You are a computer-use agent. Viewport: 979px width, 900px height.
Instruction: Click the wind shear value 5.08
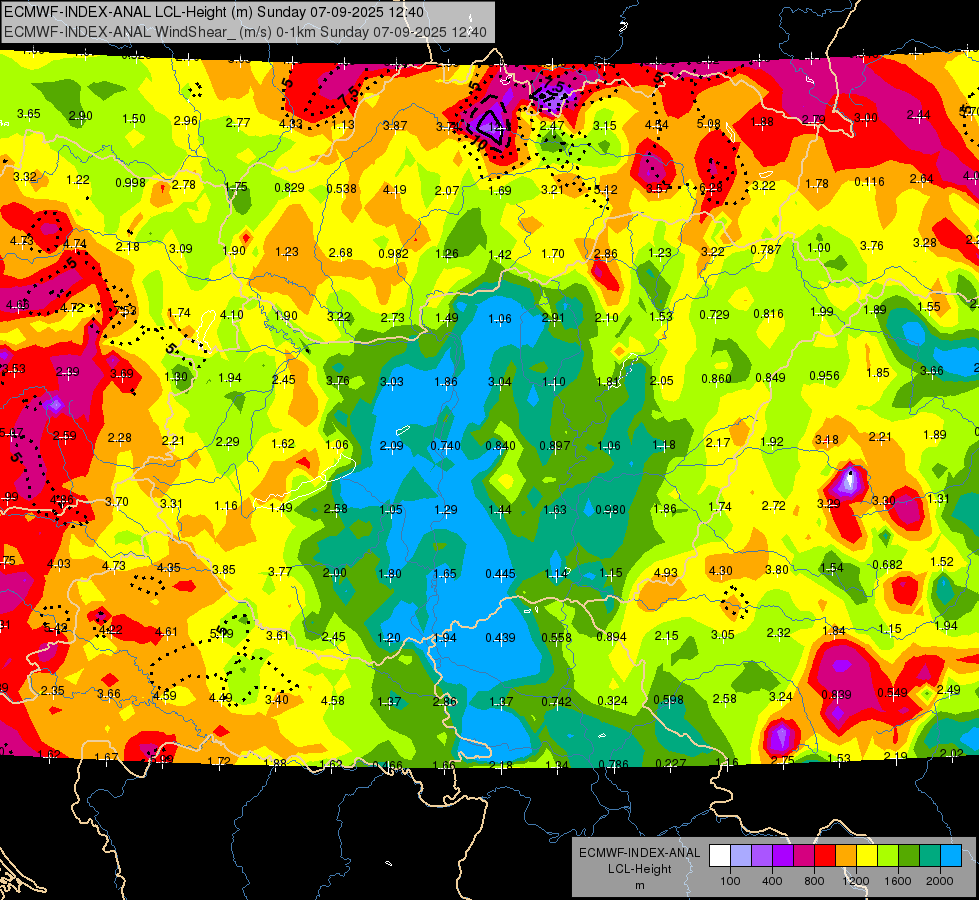[709, 124]
